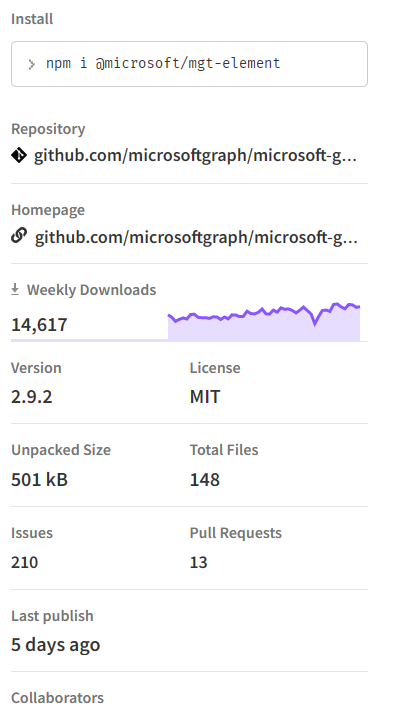Click the Version label
Viewport: 411px width, 722px height.
[36, 368]
